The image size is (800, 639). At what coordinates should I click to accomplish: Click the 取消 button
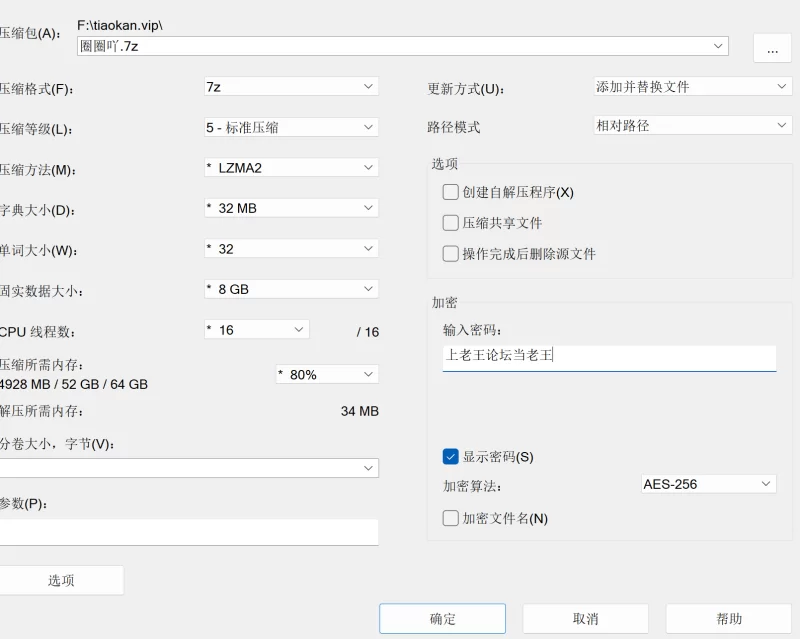point(585,619)
